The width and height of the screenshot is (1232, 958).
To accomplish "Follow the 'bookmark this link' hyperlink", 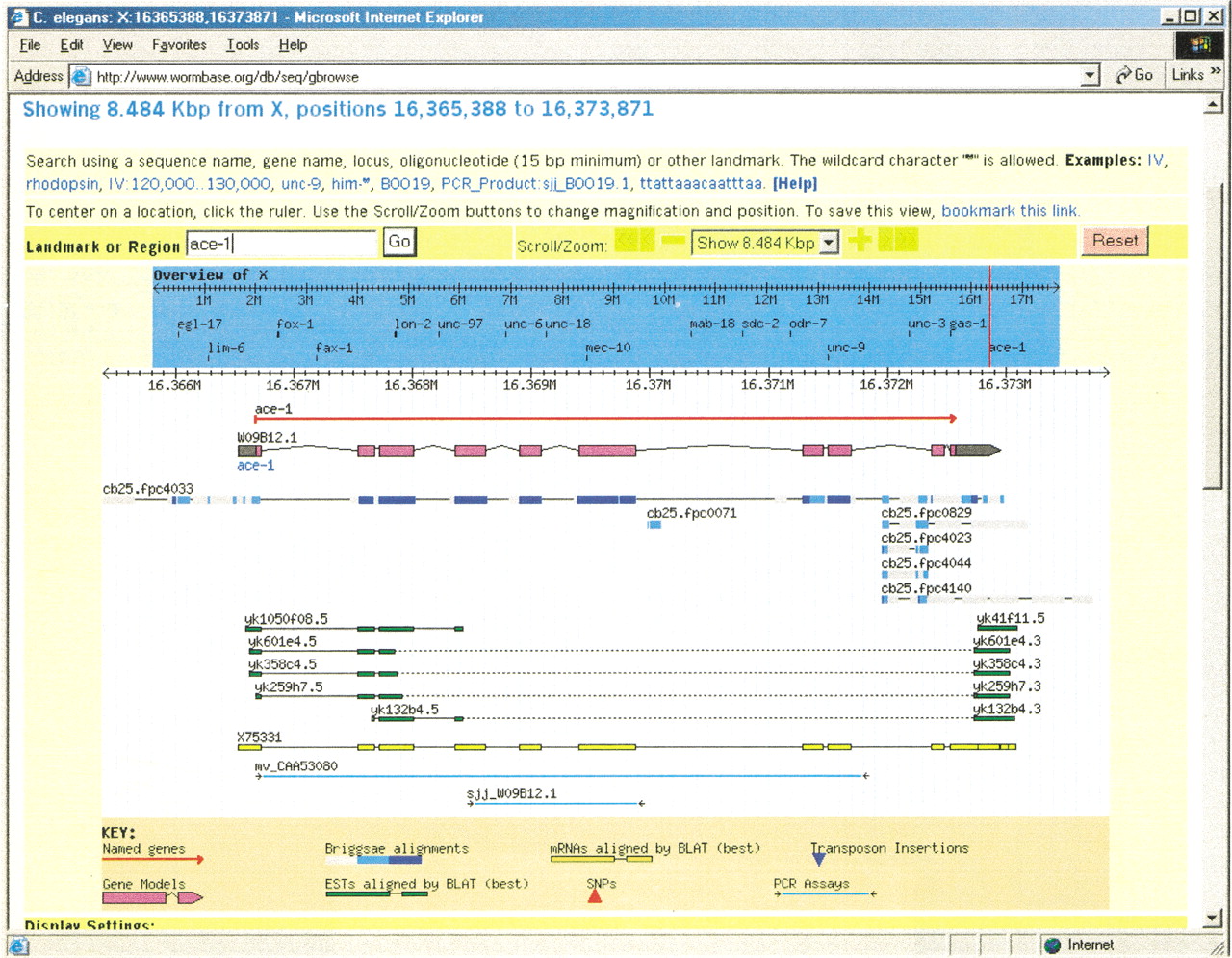I will pyautogui.click(x=1010, y=211).
